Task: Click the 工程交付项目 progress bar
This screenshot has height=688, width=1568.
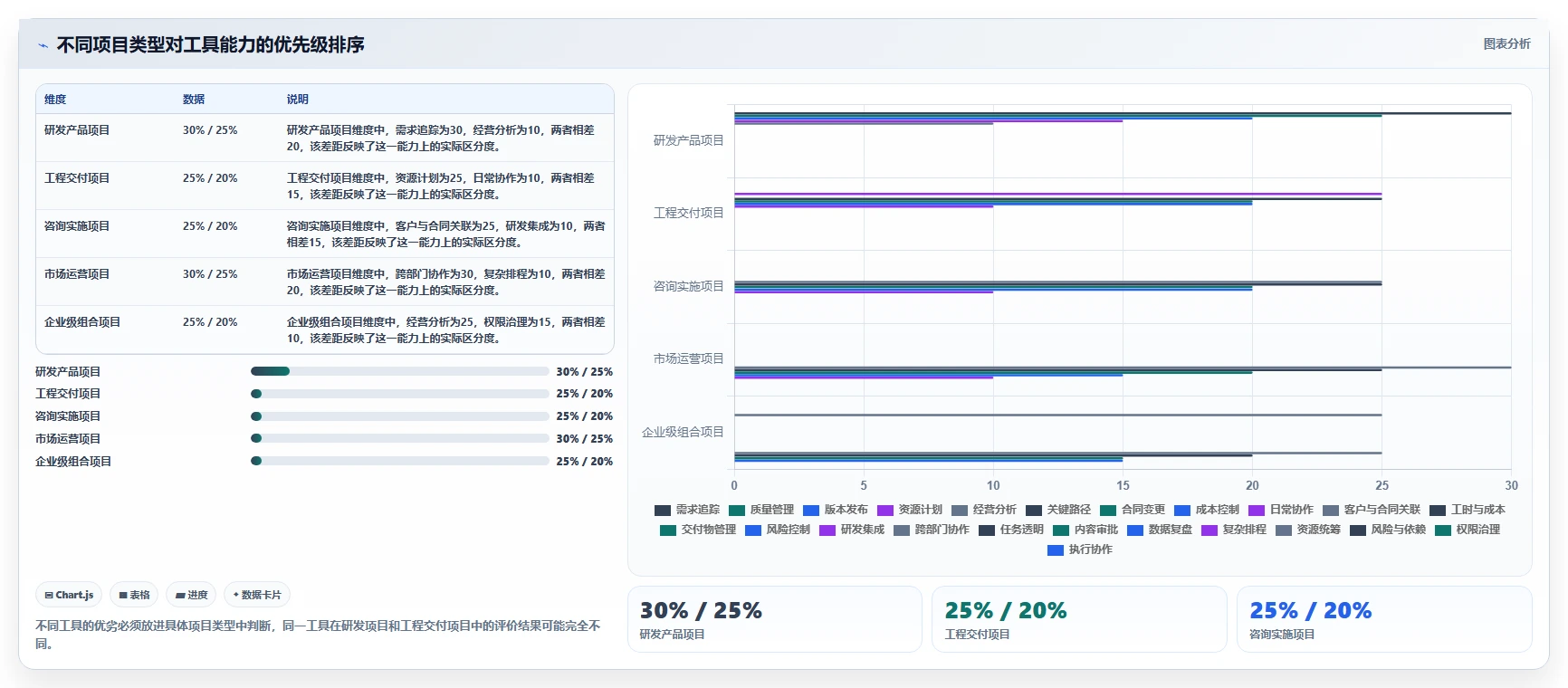Action: point(400,394)
